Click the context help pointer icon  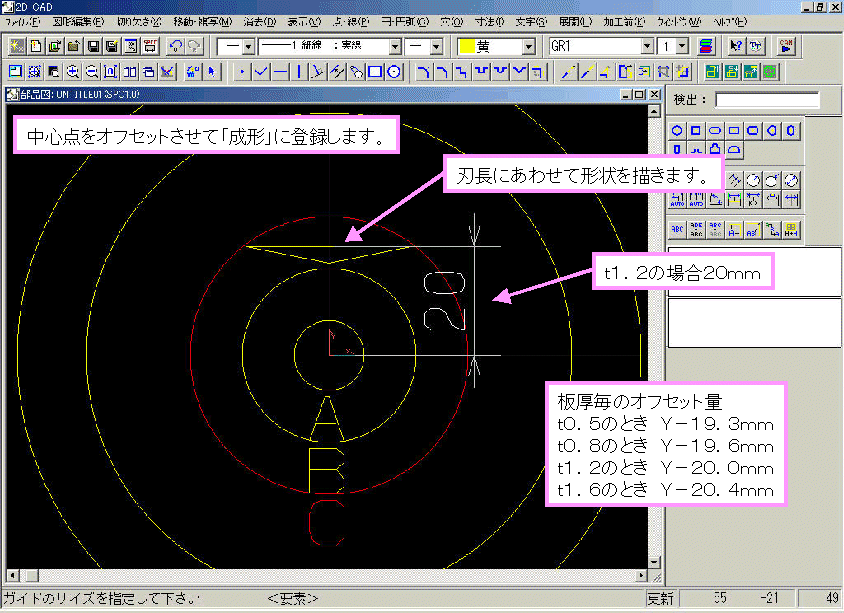pos(736,46)
